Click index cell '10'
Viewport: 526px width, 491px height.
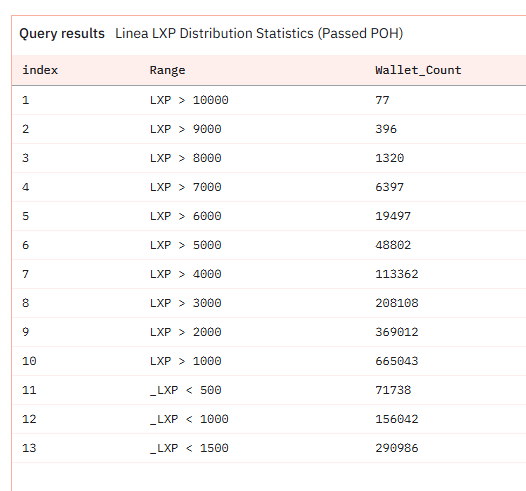pyautogui.click(x=29, y=361)
